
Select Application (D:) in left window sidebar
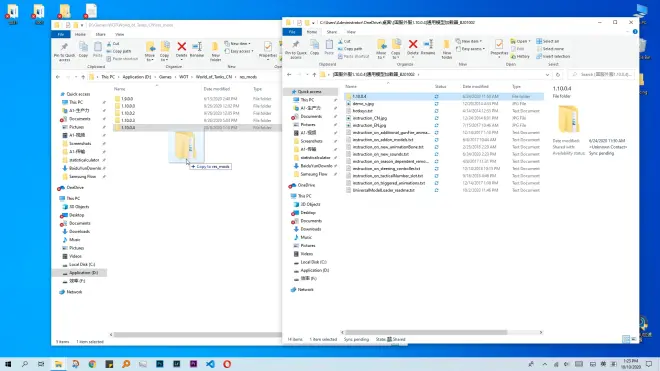83,273
